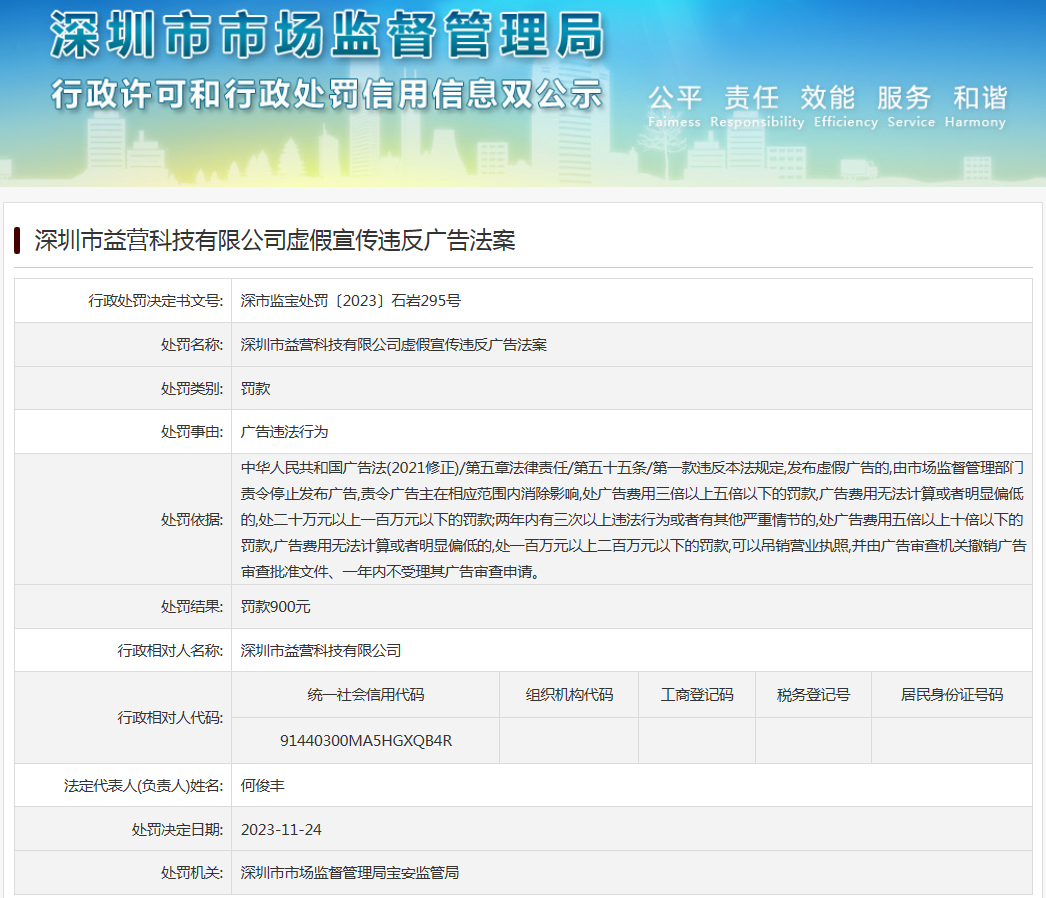Click the slogan 和谐 Harmony in banner
1046x898 pixels.
point(975,105)
